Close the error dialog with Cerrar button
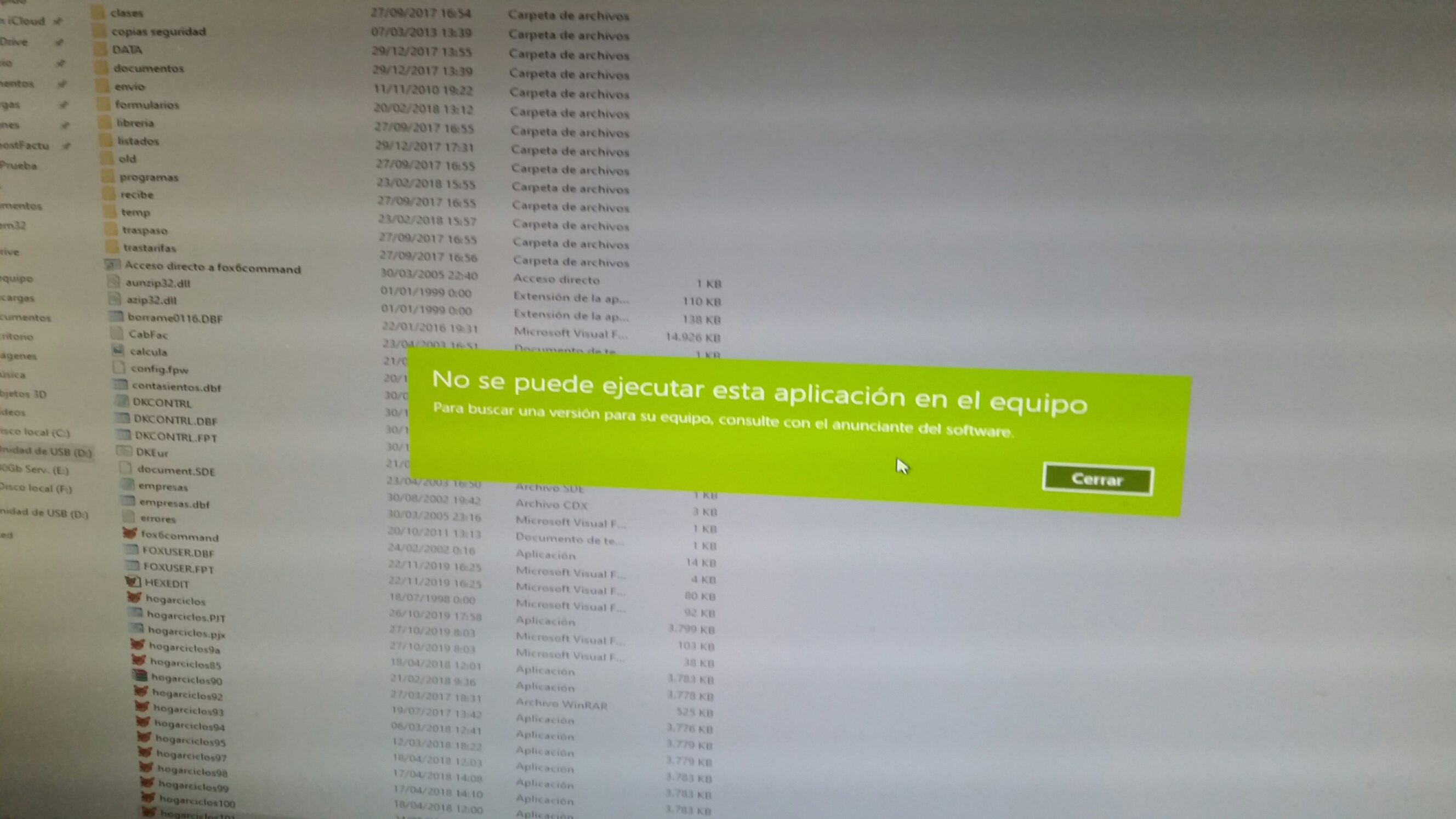 pyautogui.click(x=1097, y=478)
